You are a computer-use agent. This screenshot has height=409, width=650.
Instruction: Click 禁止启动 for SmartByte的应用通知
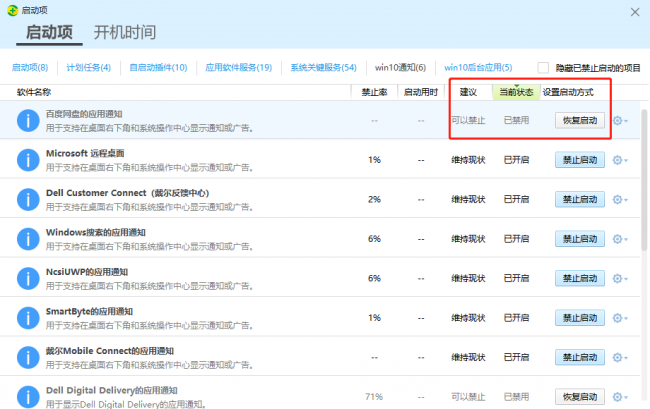[x=580, y=318]
